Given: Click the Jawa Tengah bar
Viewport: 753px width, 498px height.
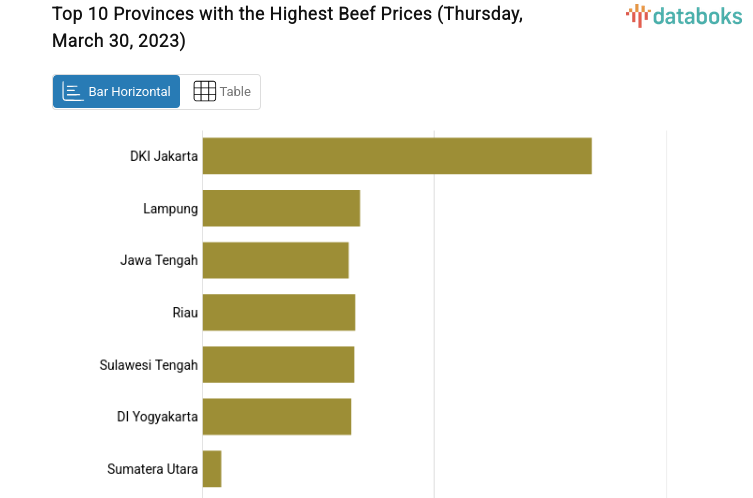Looking at the screenshot, I should 275,260.
